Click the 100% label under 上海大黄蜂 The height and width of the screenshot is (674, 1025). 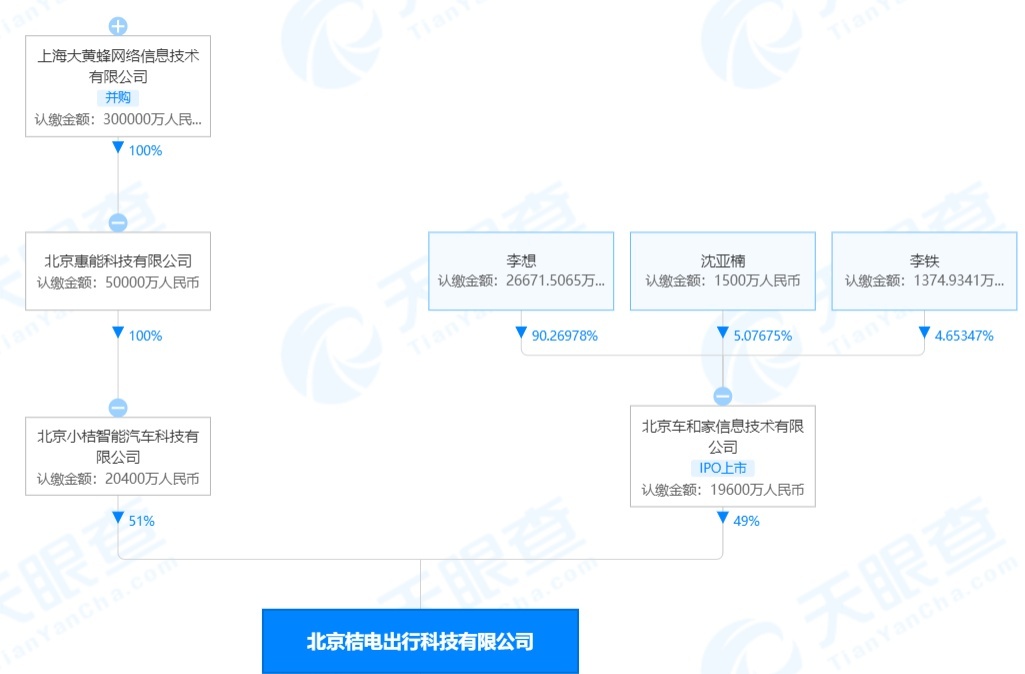[x=145, y=150]
